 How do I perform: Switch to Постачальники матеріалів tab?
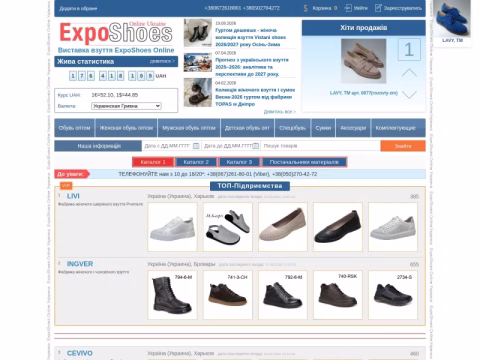coord(304,162)
